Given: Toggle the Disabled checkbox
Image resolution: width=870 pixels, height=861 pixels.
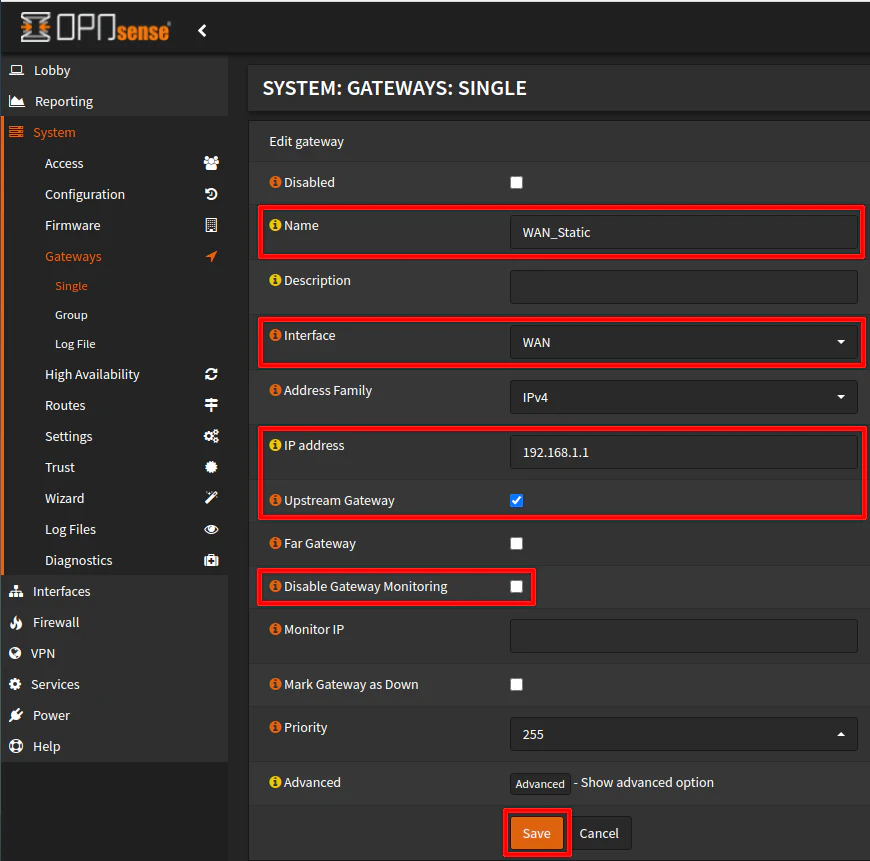Looking at the screenshot, I should [517, 183].
